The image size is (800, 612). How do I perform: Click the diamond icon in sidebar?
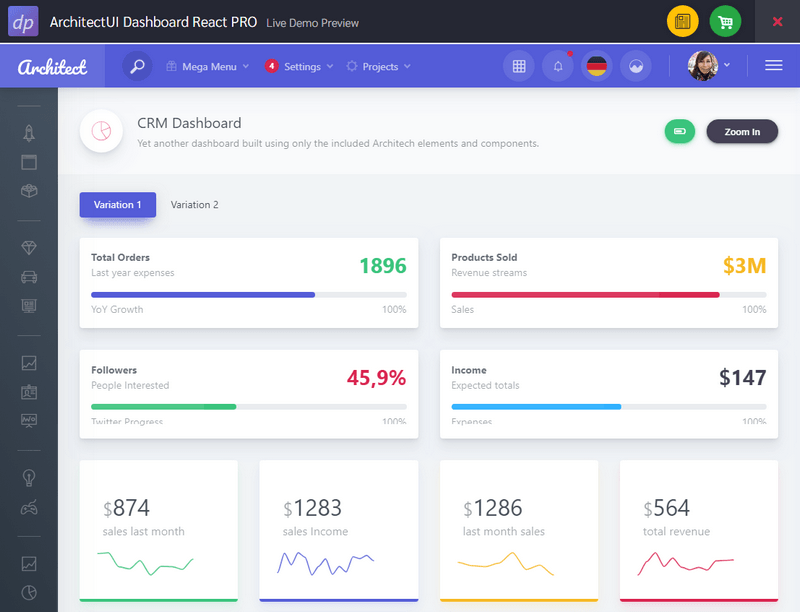29,247
